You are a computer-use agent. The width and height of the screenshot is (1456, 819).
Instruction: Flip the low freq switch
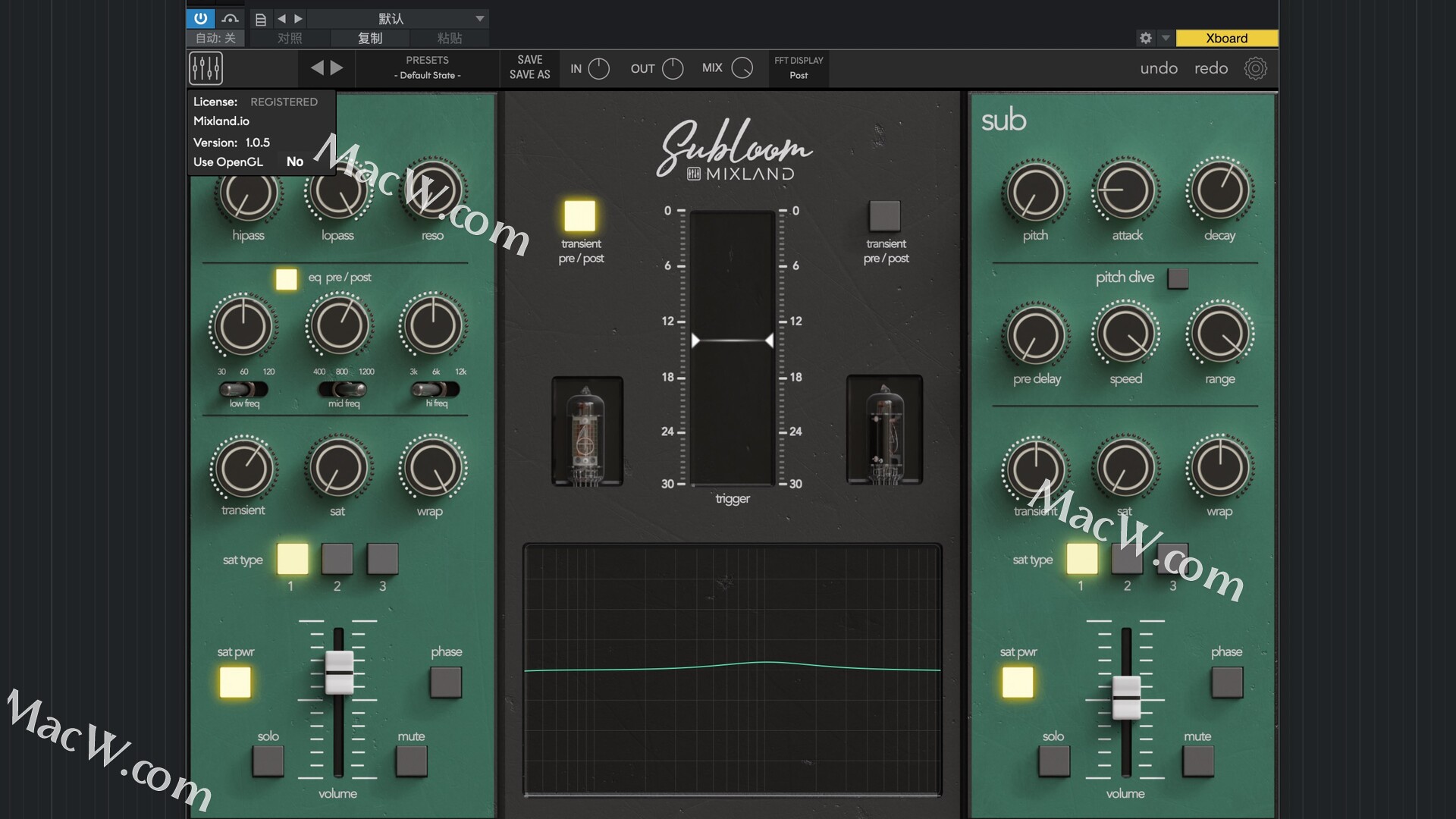tap(243, 390)
